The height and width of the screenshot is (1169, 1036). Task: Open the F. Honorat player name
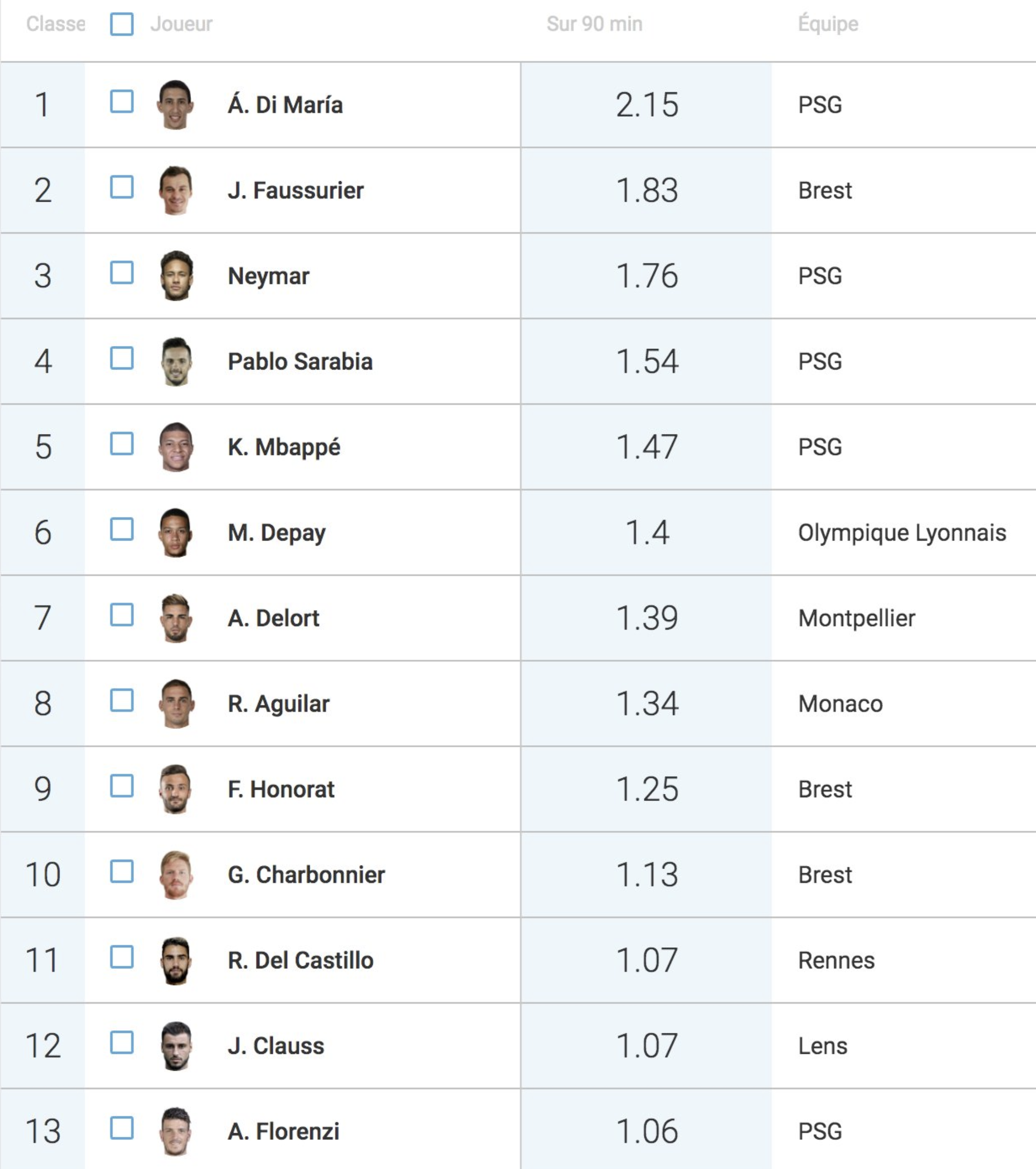(x=281, y=789)
